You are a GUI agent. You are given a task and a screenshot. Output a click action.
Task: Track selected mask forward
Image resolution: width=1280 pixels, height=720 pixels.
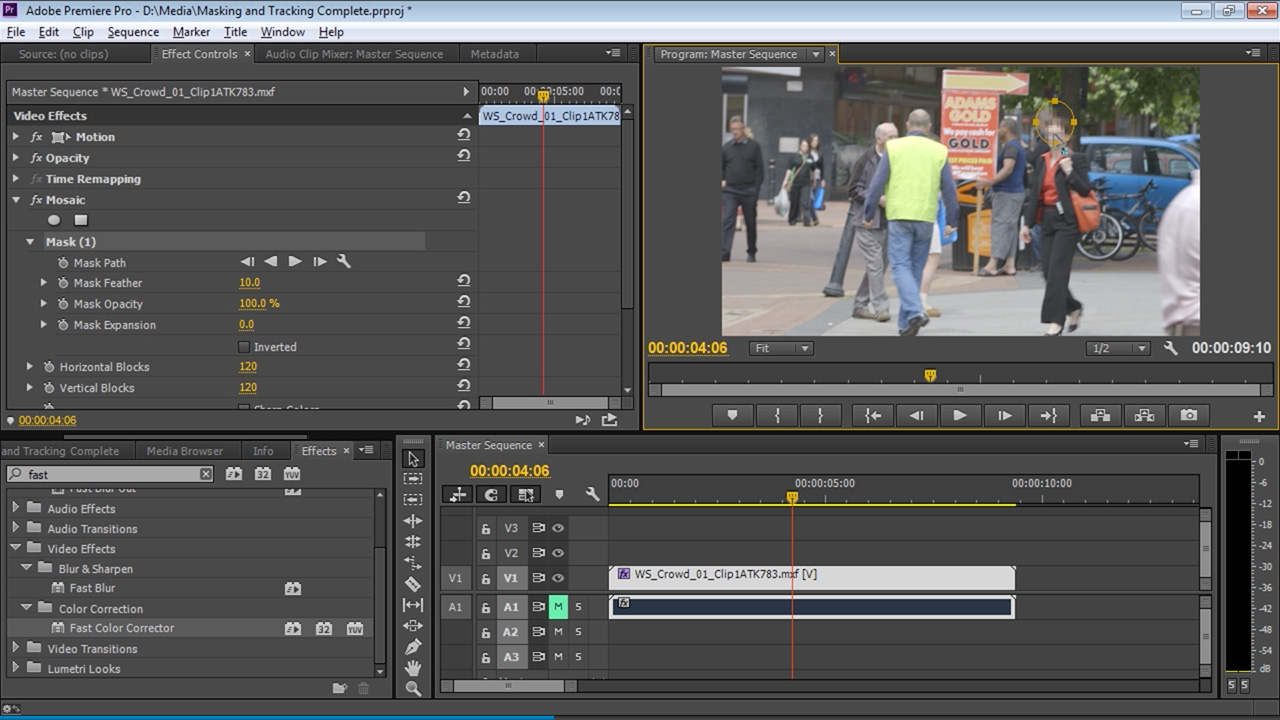(295, 262)
